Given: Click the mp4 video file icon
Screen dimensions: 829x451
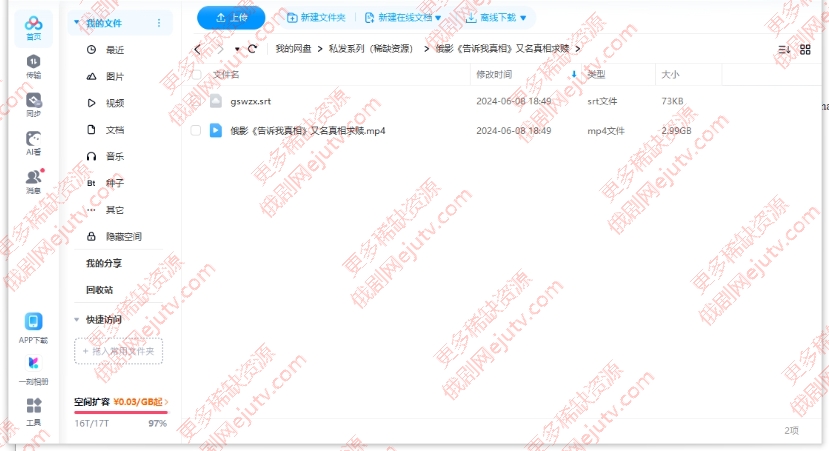Looking at the screenshot, I should tap(216, 130).
